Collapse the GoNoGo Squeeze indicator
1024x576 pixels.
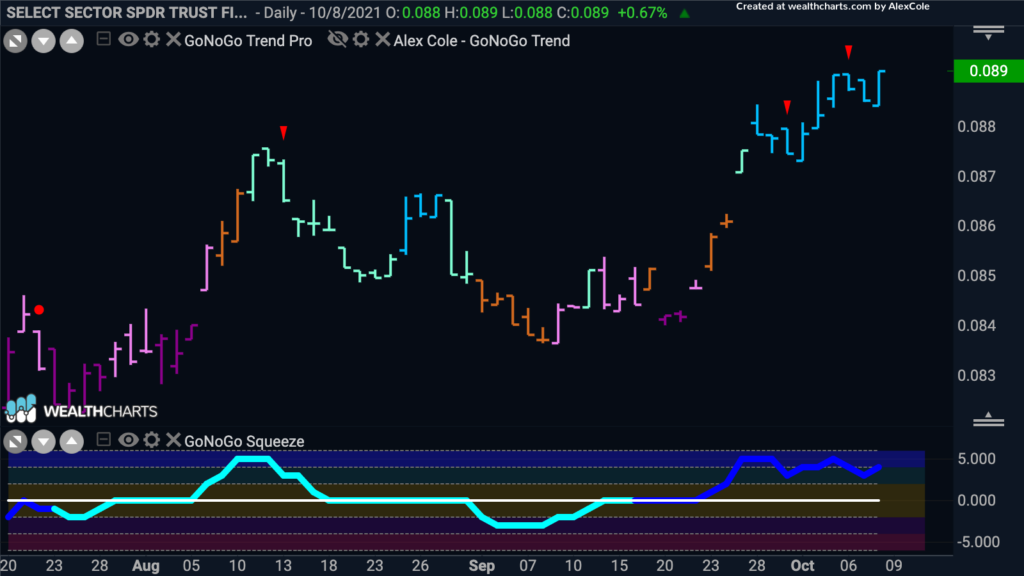tap(103, 440)
